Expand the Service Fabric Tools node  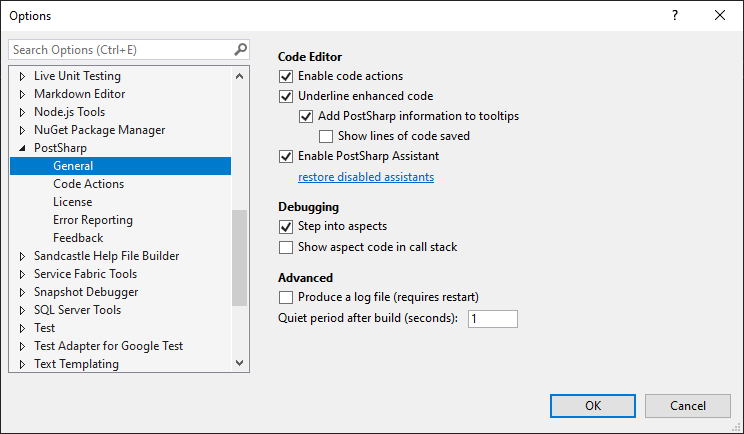tap(22, 275)
